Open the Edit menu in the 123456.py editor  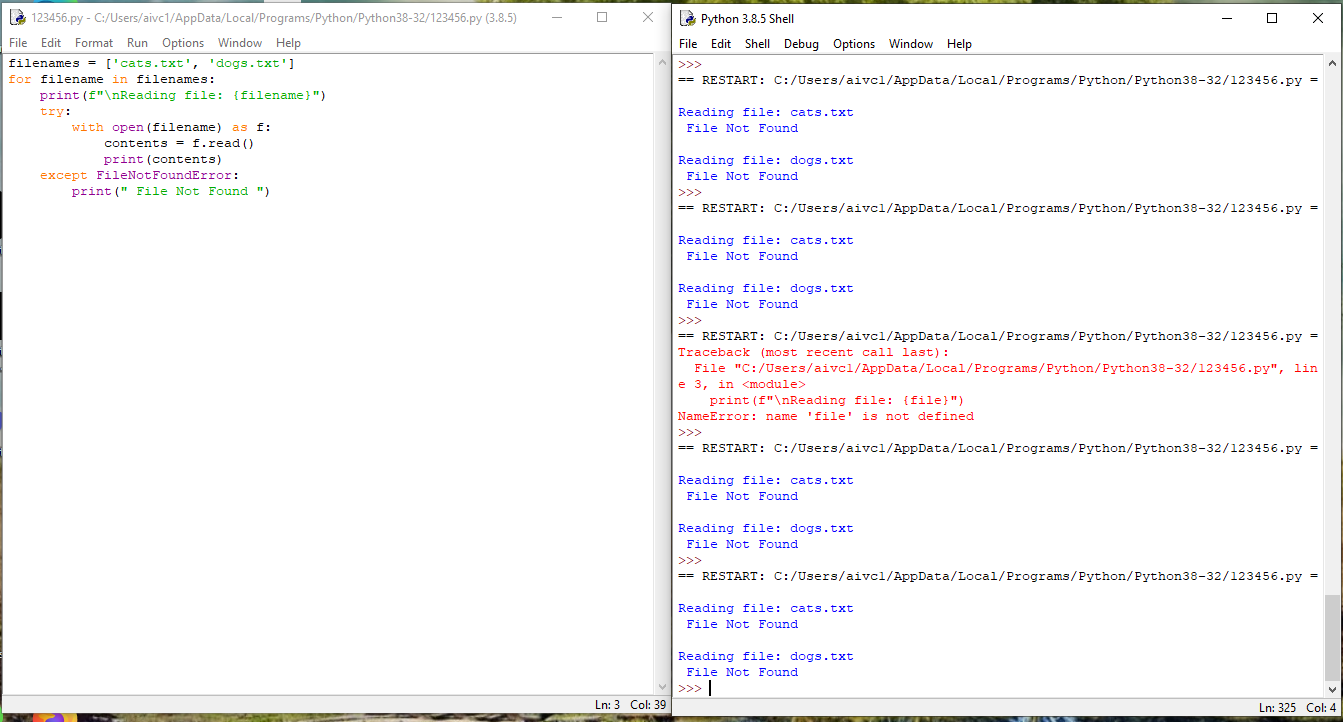(x=51, y=43)
